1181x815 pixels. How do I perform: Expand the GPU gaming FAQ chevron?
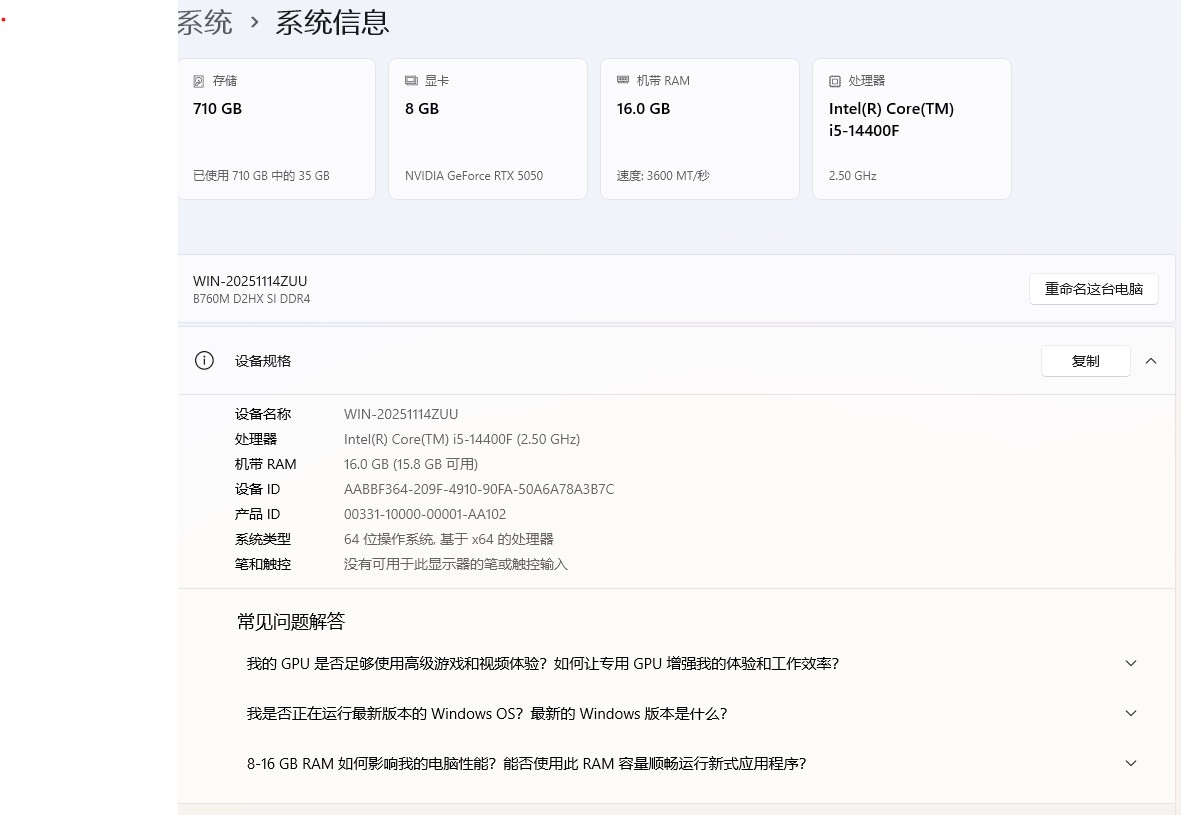coord(1131,663)
